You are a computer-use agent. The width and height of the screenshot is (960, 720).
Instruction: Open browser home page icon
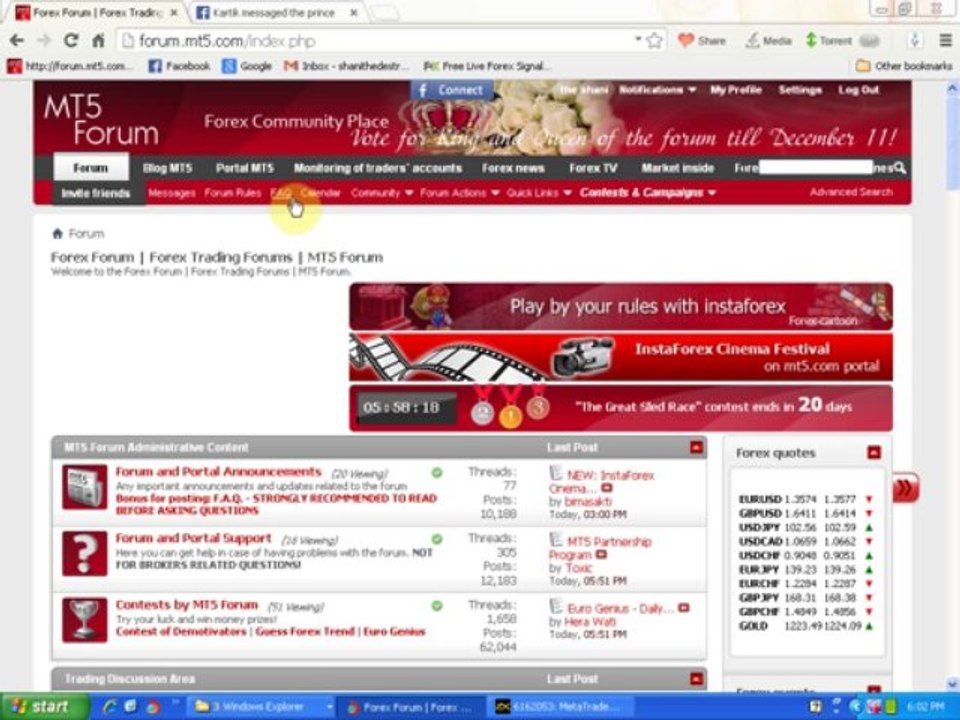tap(98, 40)
